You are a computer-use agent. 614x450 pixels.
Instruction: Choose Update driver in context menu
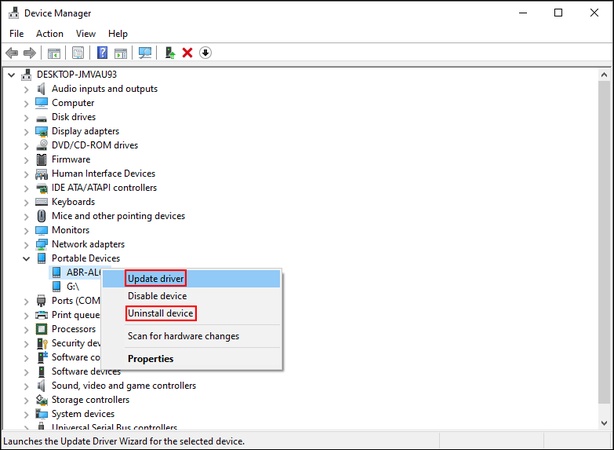point(156,278)
